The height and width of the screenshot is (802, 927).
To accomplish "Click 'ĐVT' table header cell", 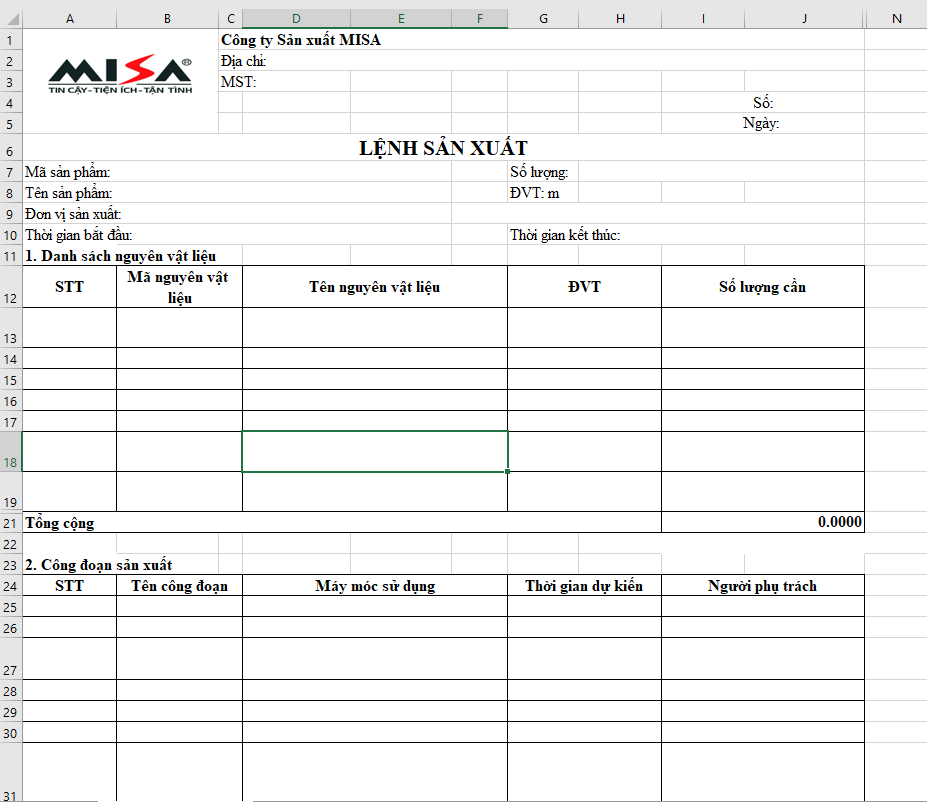I will pyautogui.click(x=584, y=287).
